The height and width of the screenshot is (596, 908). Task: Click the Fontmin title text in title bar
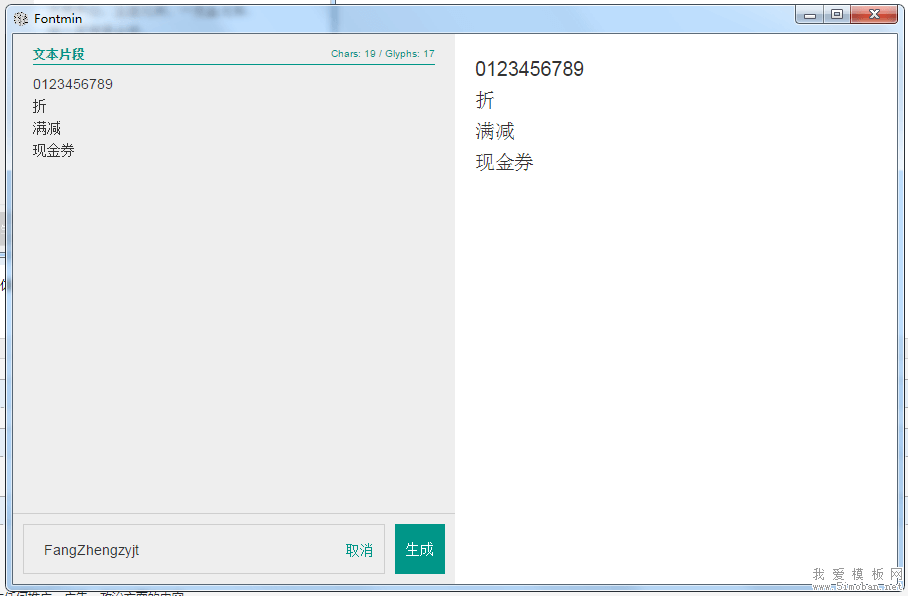pos(58,18)
